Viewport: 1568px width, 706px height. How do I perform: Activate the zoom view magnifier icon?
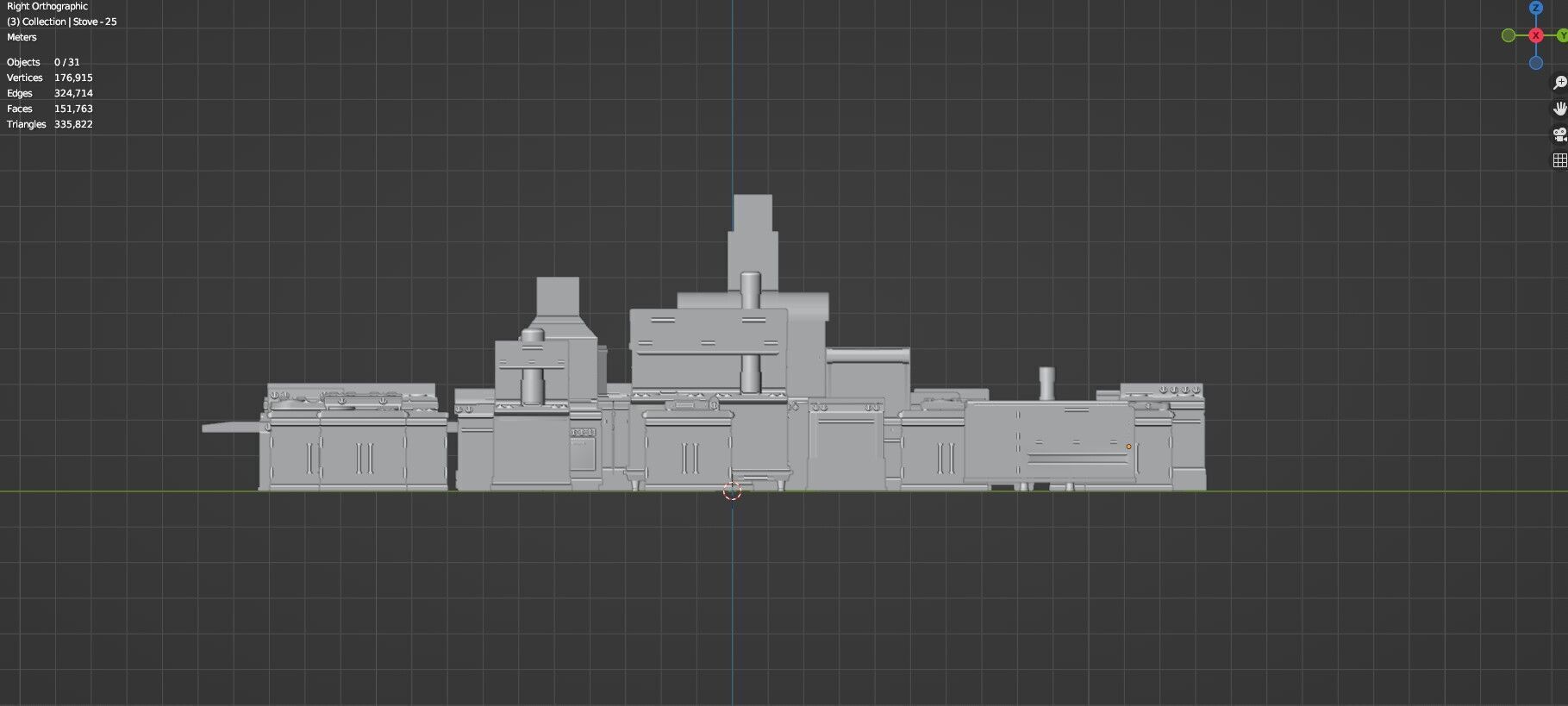[x=1559, y=83]
